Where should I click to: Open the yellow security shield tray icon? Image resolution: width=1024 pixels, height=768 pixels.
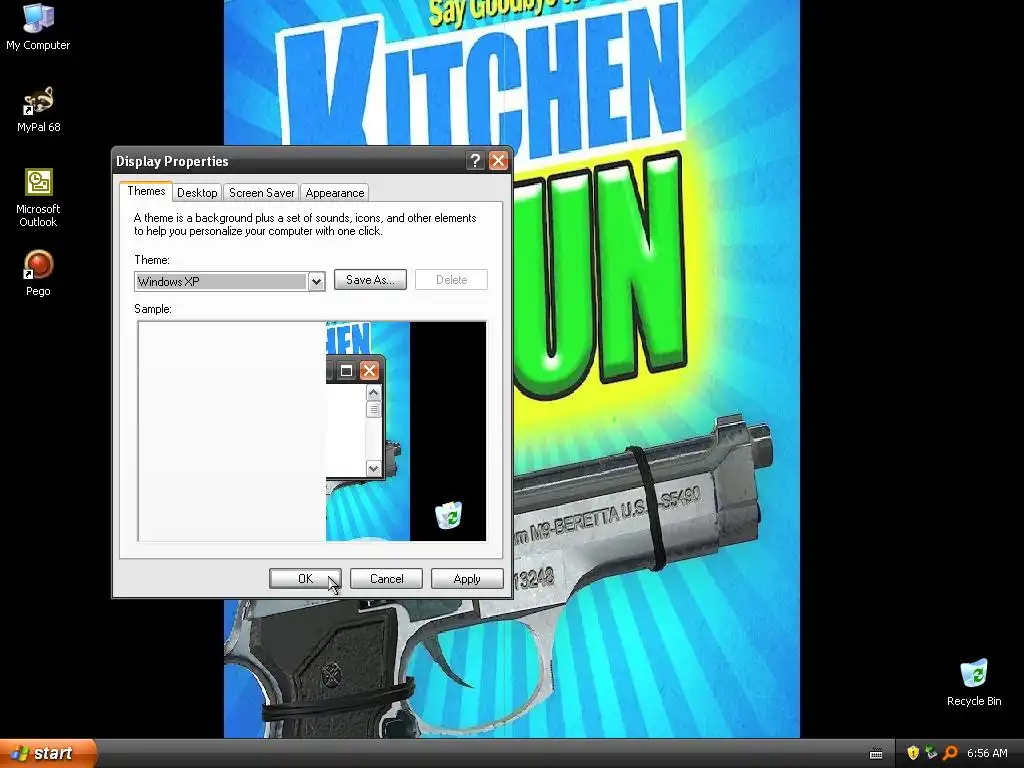point(913,753)
